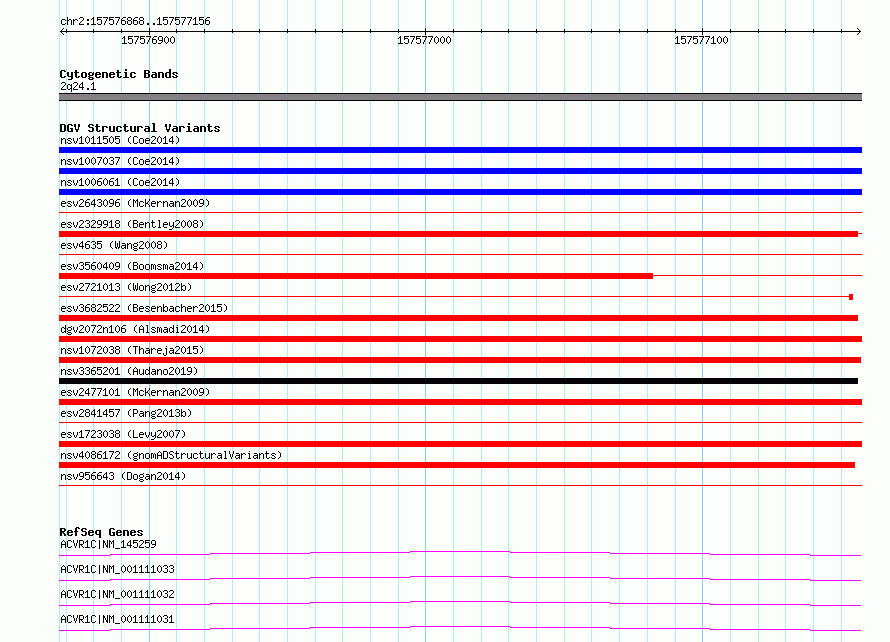Click the red esv1723038 variant bar
This screenshot has width=890, height=642.
(x=460, y=444)
